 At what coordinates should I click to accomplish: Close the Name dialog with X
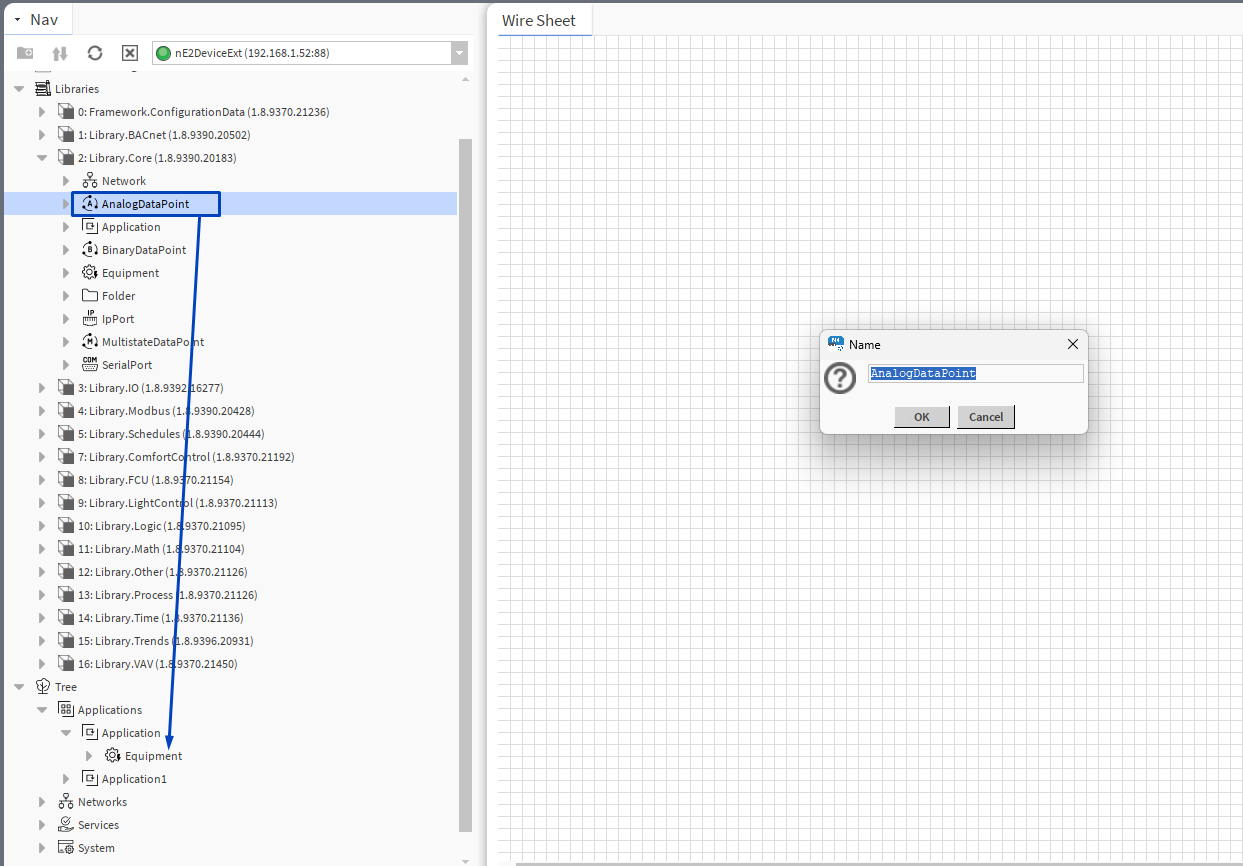1072,344
